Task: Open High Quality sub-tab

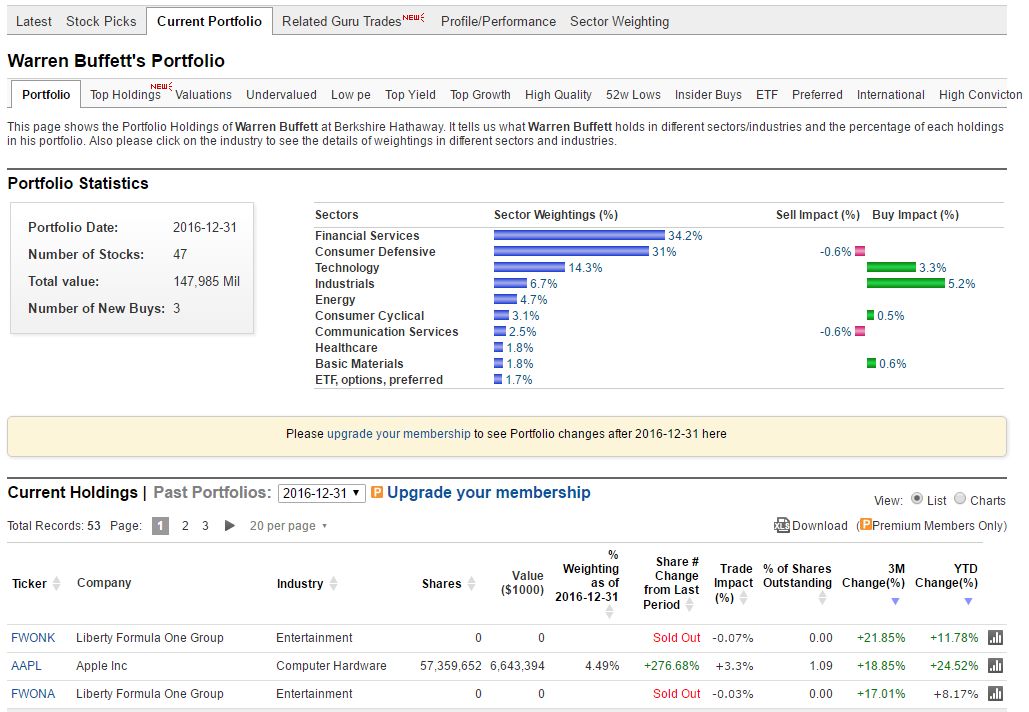Action: 558,94
